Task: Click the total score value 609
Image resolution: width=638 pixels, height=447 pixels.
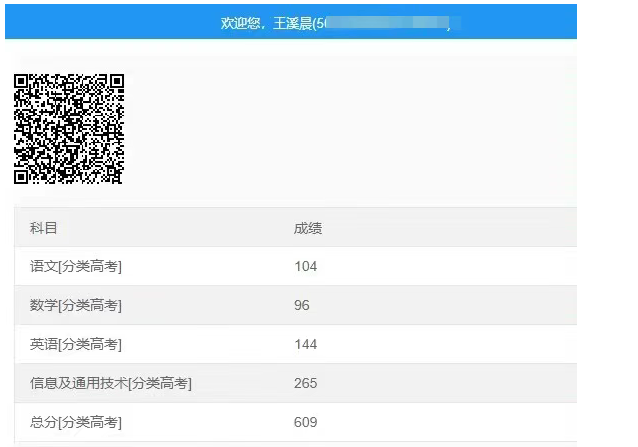Action: [x=305, y=422]
